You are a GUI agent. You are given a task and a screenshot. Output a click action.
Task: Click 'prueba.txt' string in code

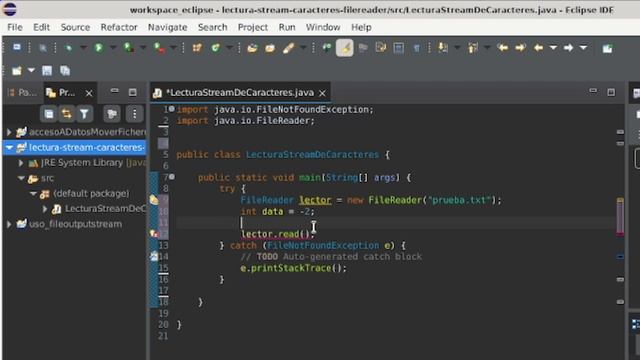click(x=459, y=200)
